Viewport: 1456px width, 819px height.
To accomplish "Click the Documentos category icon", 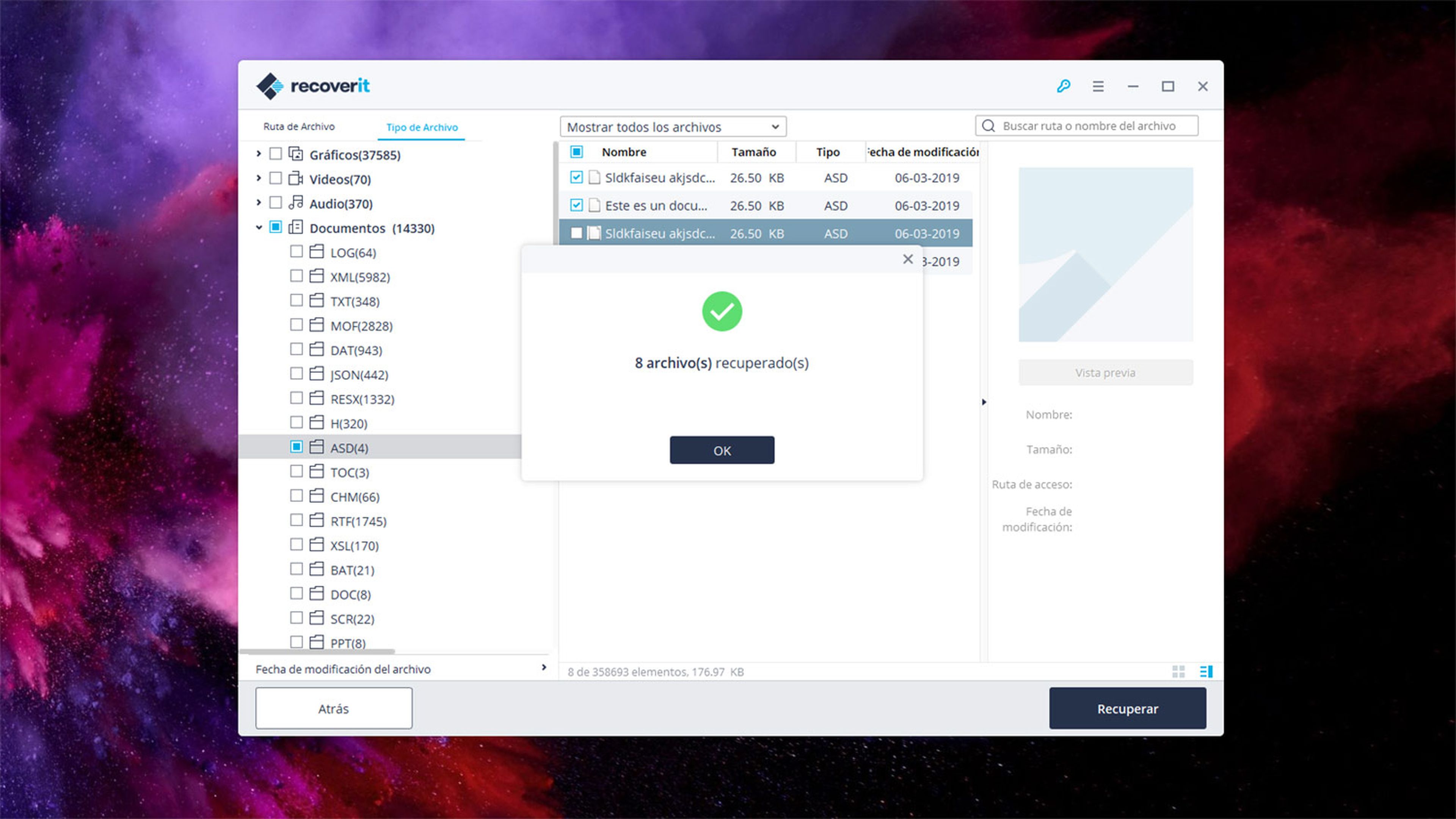I will (296, 227).
